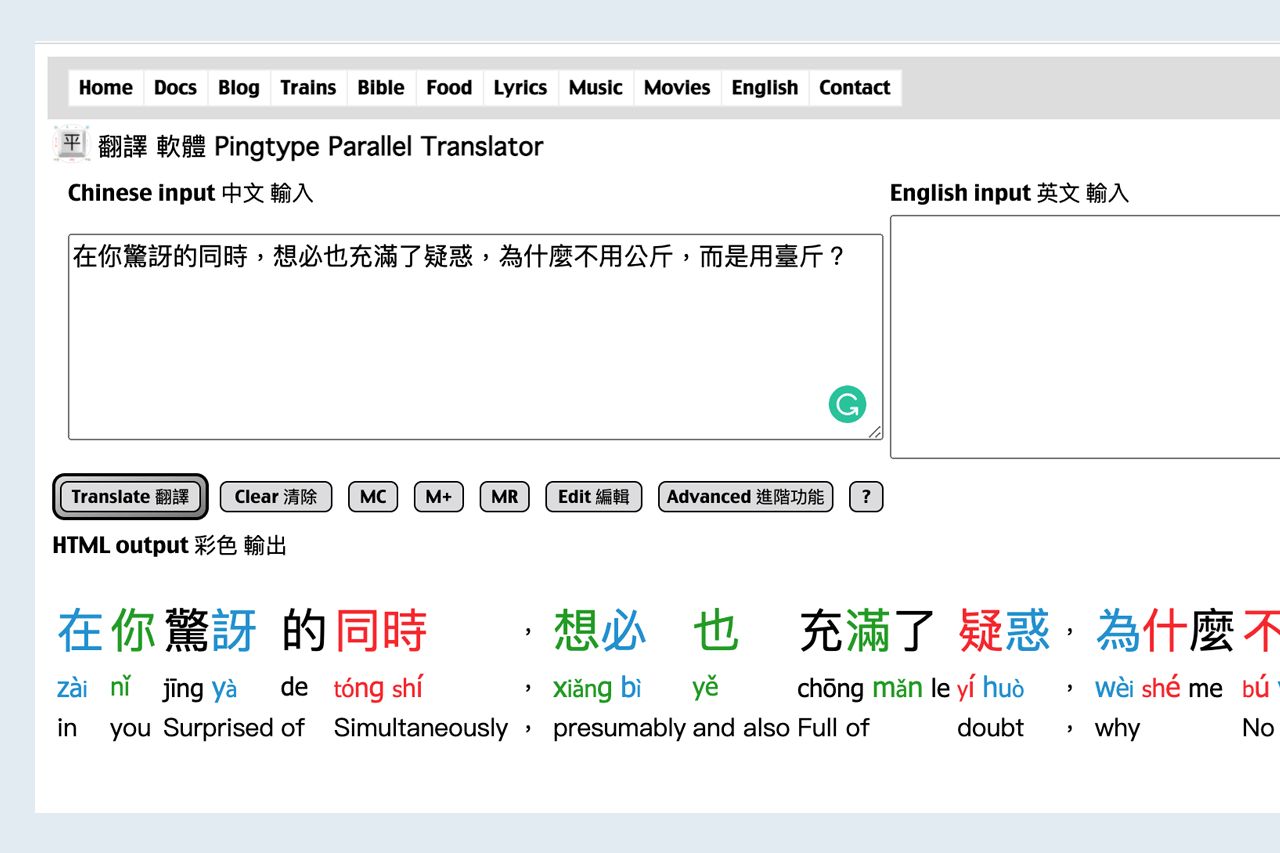The height and width of the screenshot is (853, 1280).
Task: Click the green Grammarly icon in Chinese input
Action: [847, 404]
